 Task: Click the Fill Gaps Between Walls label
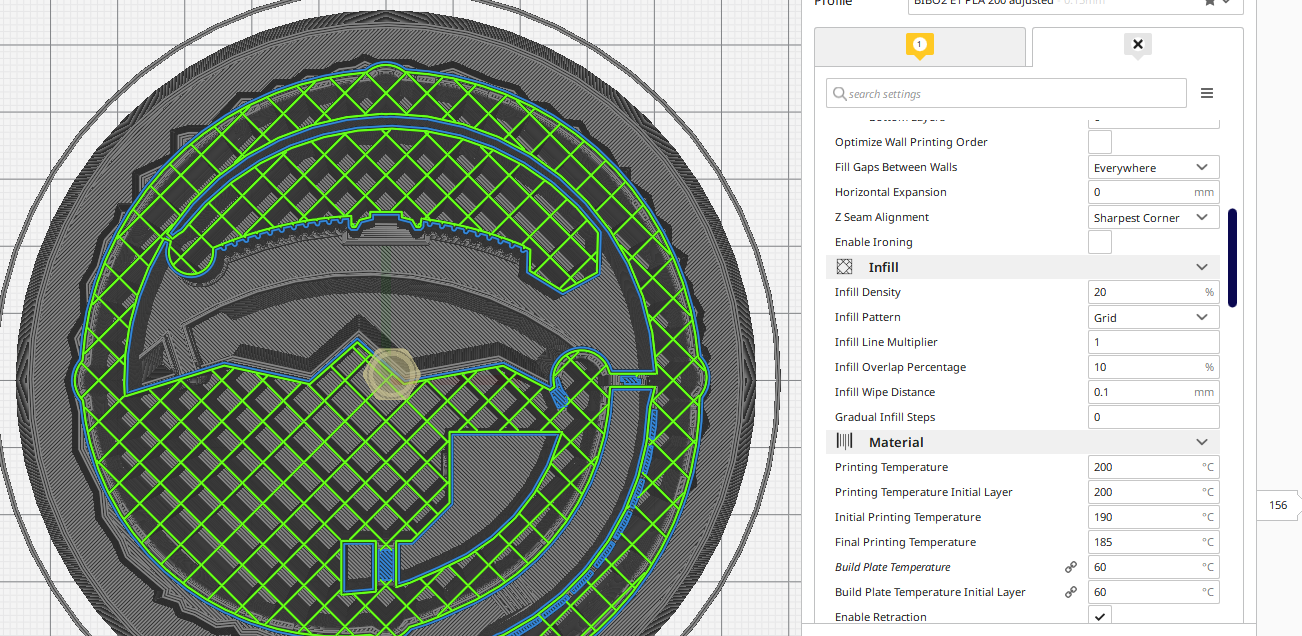coord(897,167)
